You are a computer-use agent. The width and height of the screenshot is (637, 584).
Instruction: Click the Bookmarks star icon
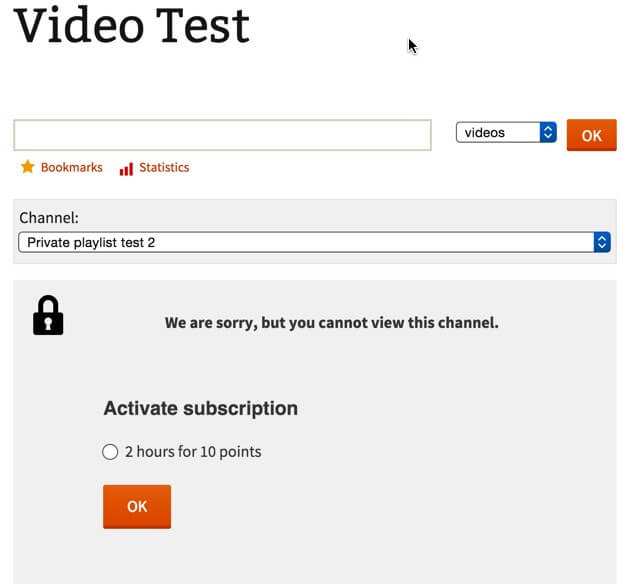coord(28,167)
